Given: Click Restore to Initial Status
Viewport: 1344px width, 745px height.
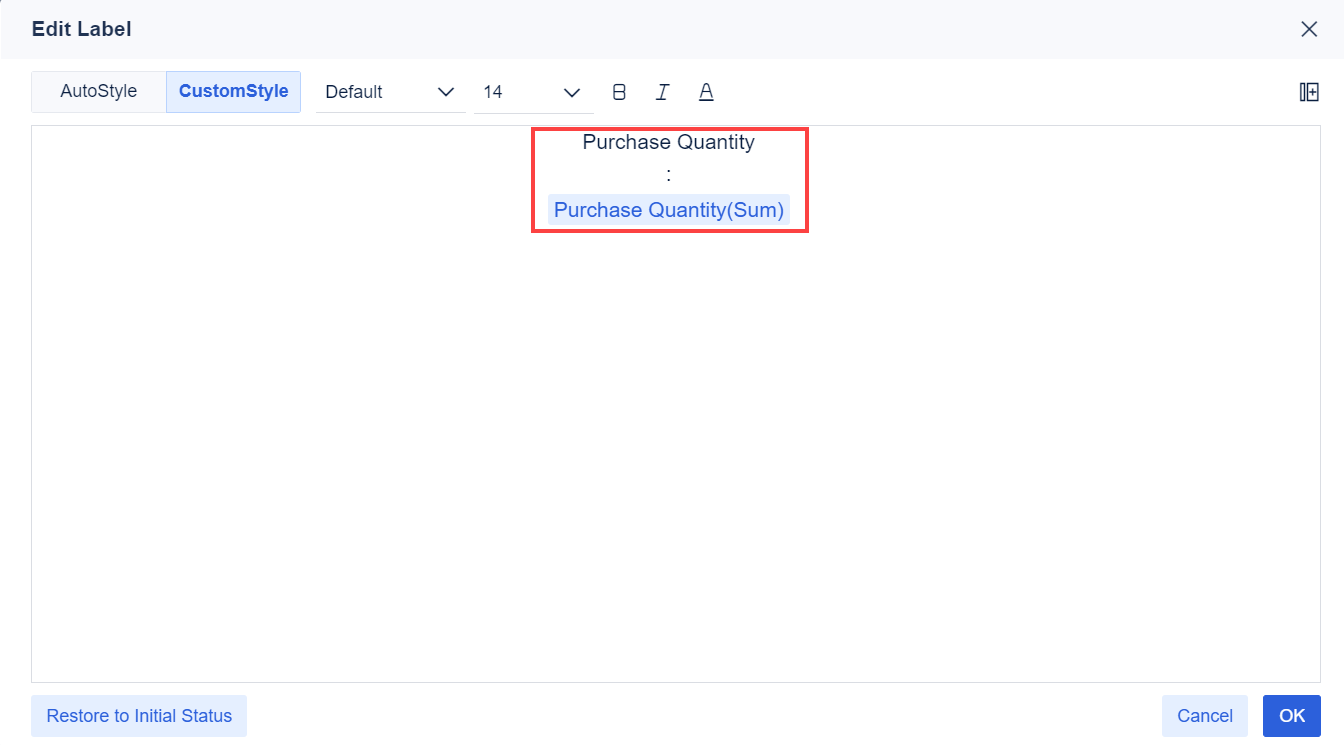Looking at the screenshot, I should pos(138,715).
